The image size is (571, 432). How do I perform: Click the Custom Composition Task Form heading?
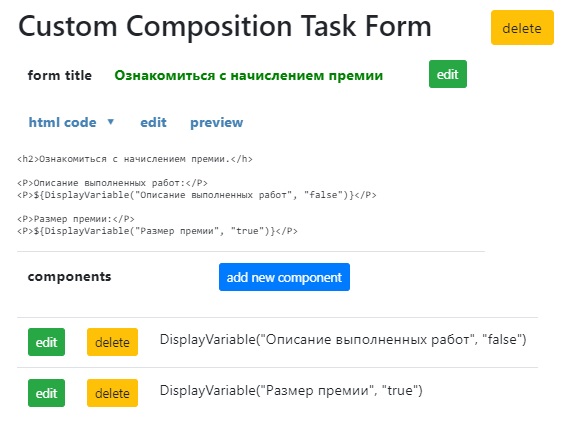click(225, 26)
